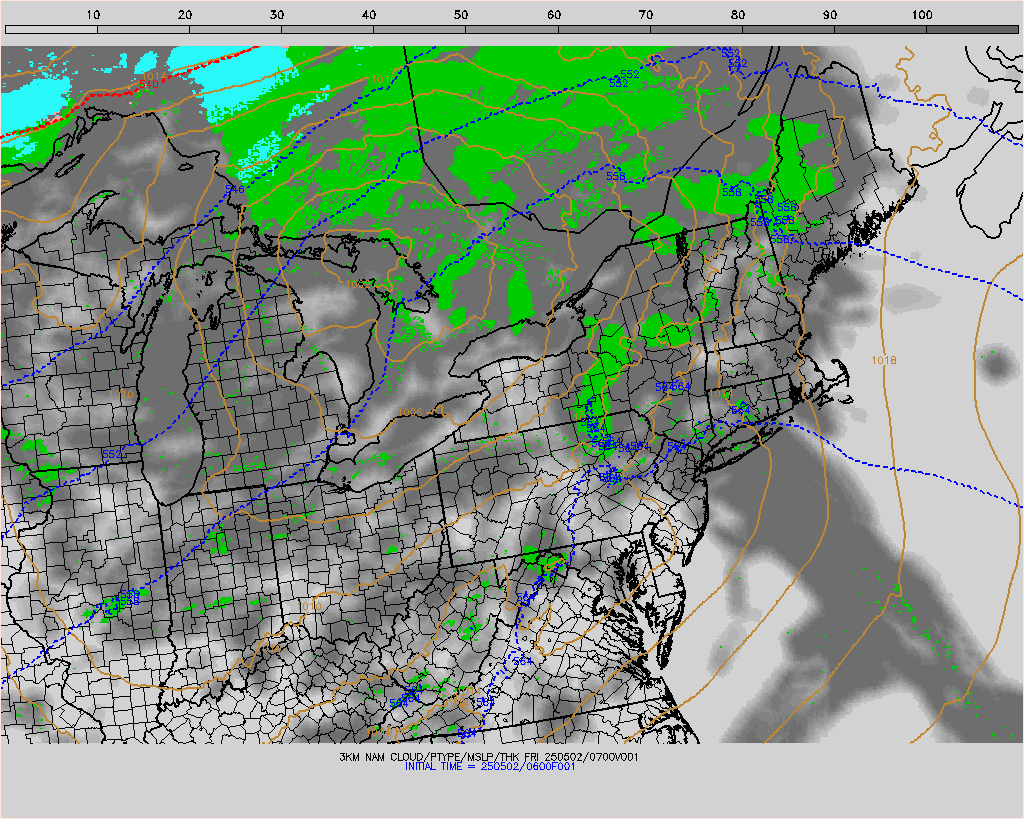The width and height of the screenshot is (1024, 819).
Task: Click the 100 label on cloud scale
Action: coord(921,14)
